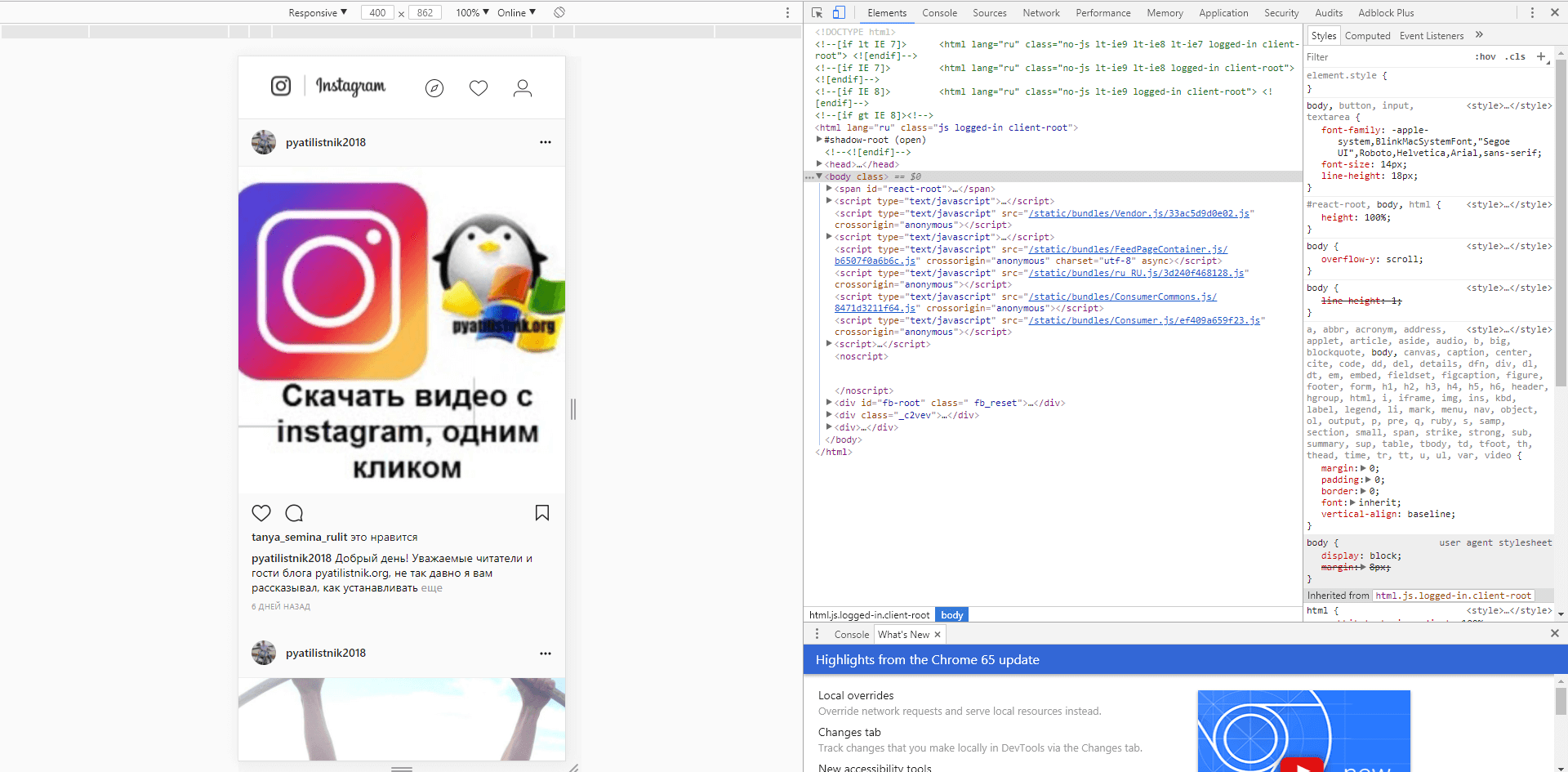Open drawer menu next to Console tab
The image size is (1568, 772).
pyautogui.click(x=817, y=634)
